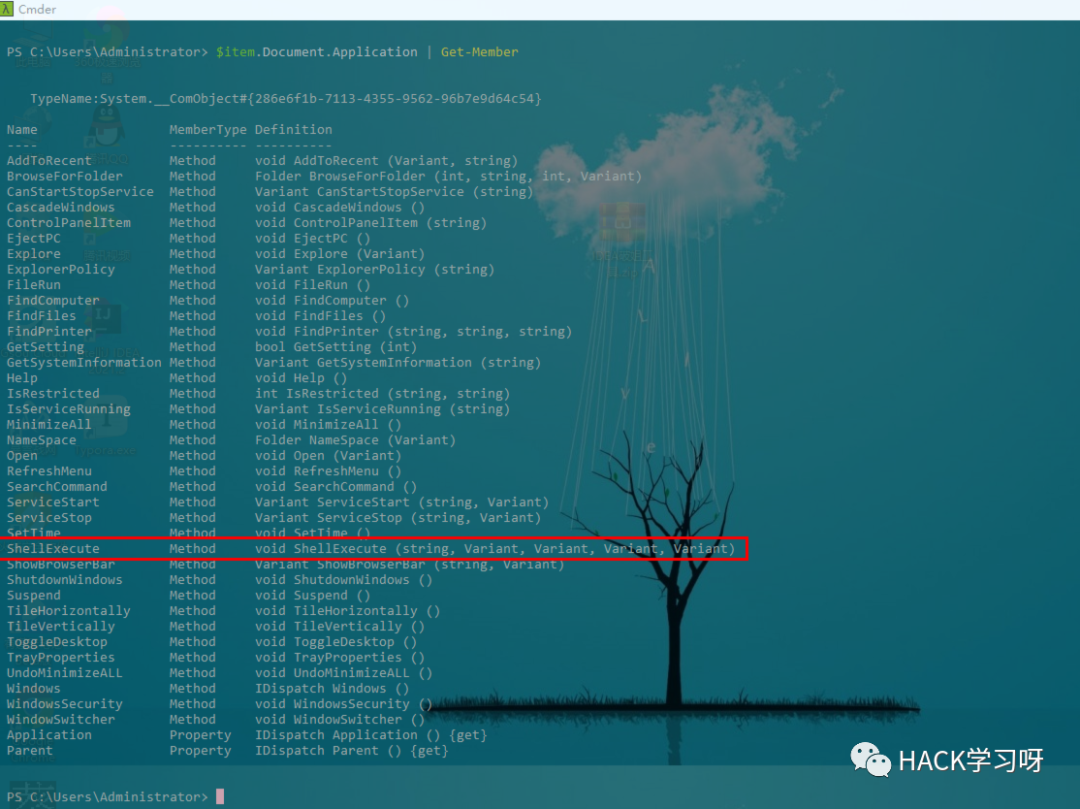Click the Name column header
The height and width of the screenshot is (809, 1080).
[x=22, y=129]
